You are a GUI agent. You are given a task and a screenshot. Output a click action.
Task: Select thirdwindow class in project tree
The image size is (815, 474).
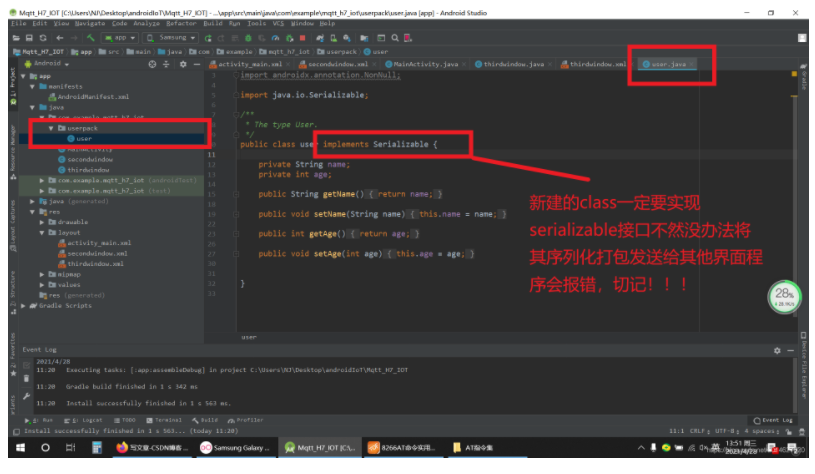[84, 170]
